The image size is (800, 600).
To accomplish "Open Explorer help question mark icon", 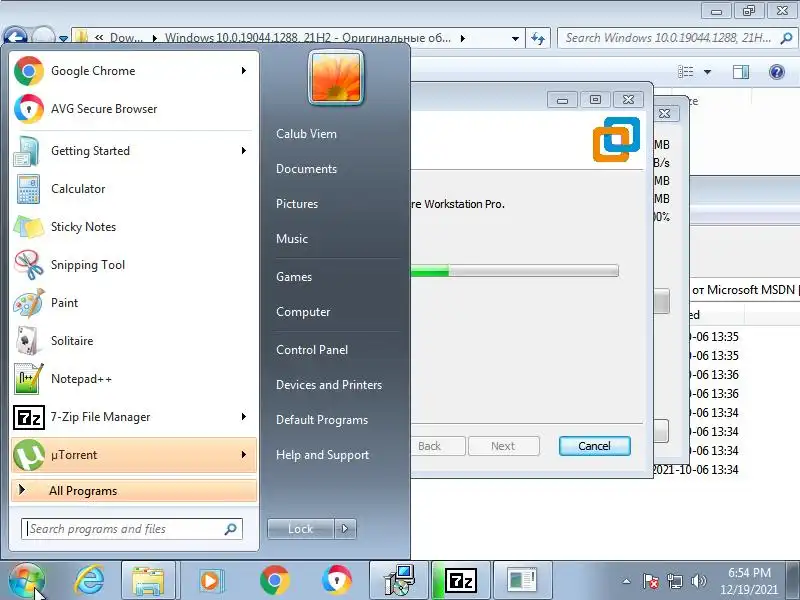I will 777,72.
